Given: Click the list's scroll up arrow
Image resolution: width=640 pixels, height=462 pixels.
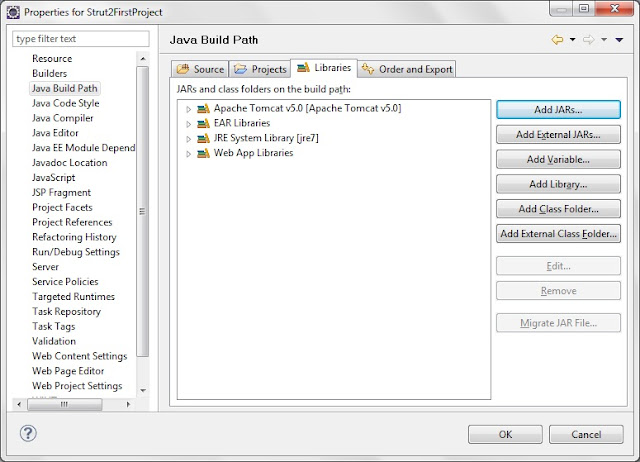Looking at the screenshot, I should pos(143,59).
